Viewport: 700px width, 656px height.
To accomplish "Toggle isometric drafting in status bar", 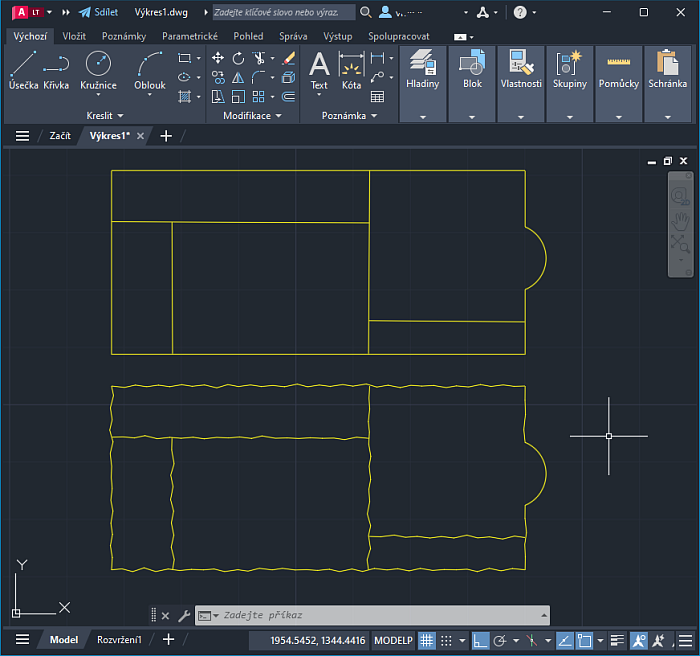I will coord(532,641).
